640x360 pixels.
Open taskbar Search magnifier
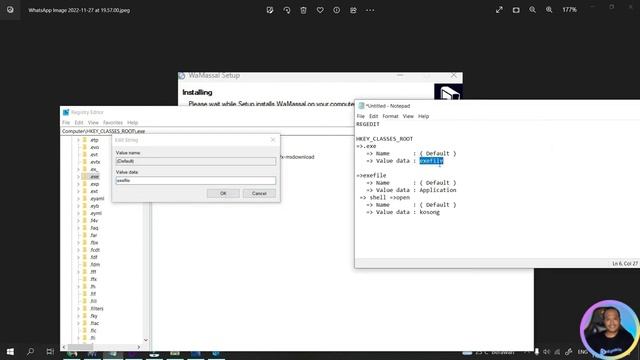click(x=30, y=351)
